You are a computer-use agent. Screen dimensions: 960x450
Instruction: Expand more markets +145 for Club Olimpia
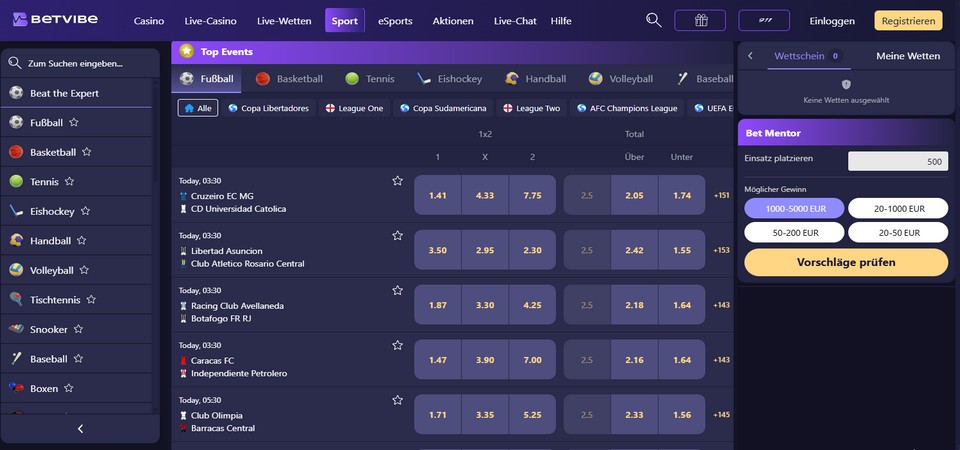pos(721,414)
